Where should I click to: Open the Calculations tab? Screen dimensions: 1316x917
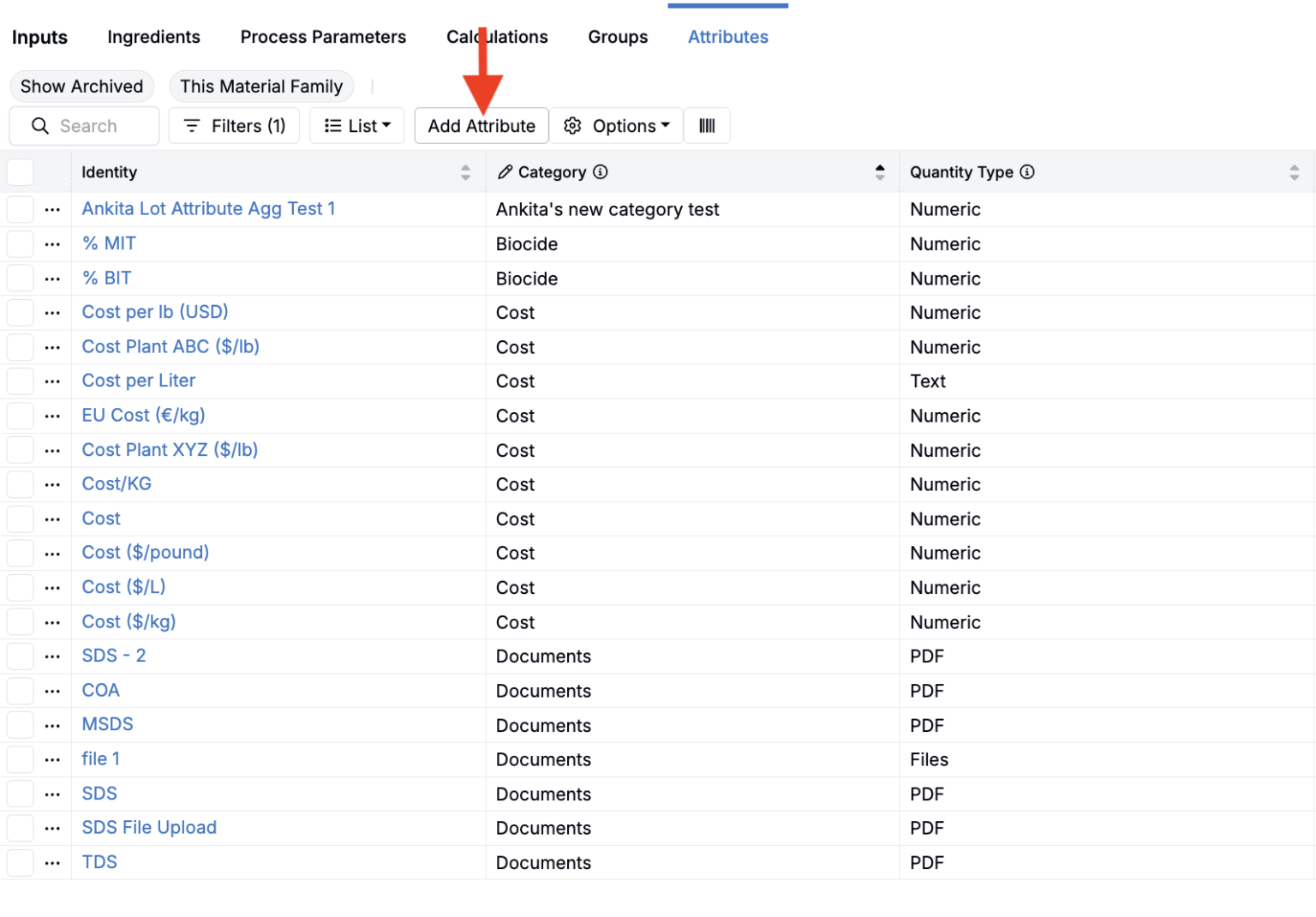[x=497, y=37]
